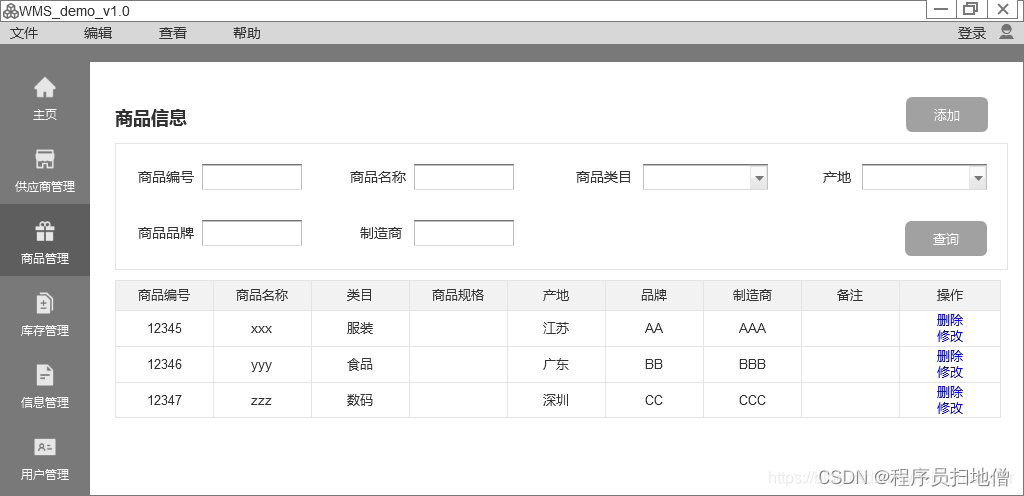Select the 深圳 origin cell
The height and width of the screenshot is (496, 1024).
pos(556,400)
